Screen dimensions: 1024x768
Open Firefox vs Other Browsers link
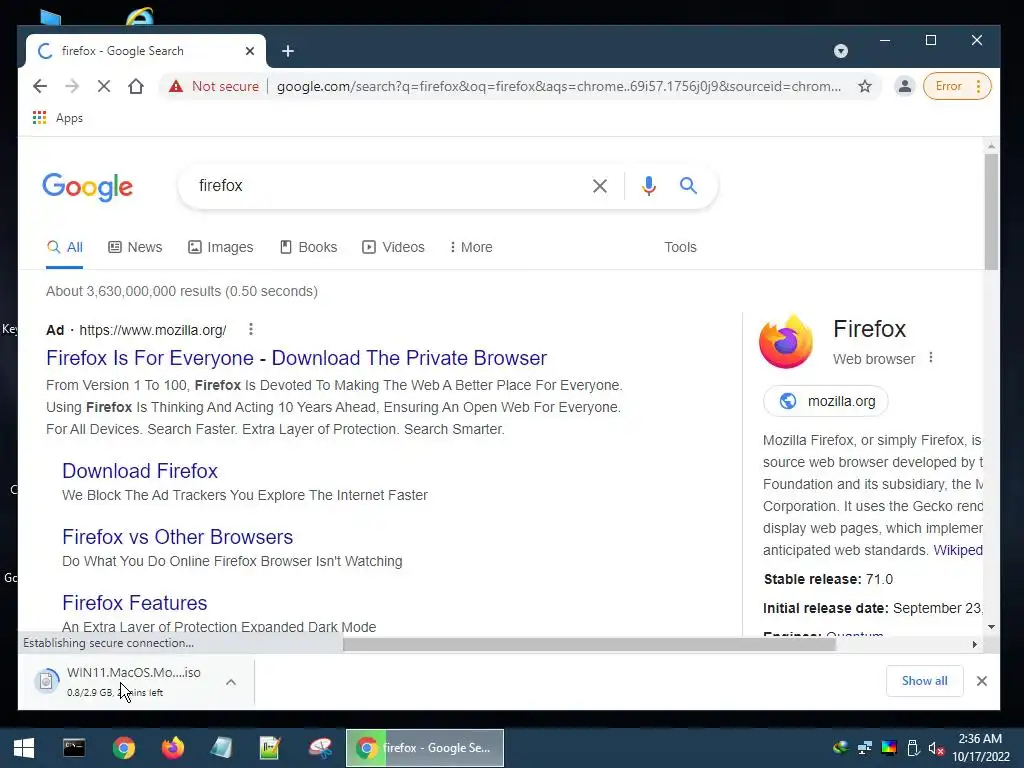coord(178,537)
